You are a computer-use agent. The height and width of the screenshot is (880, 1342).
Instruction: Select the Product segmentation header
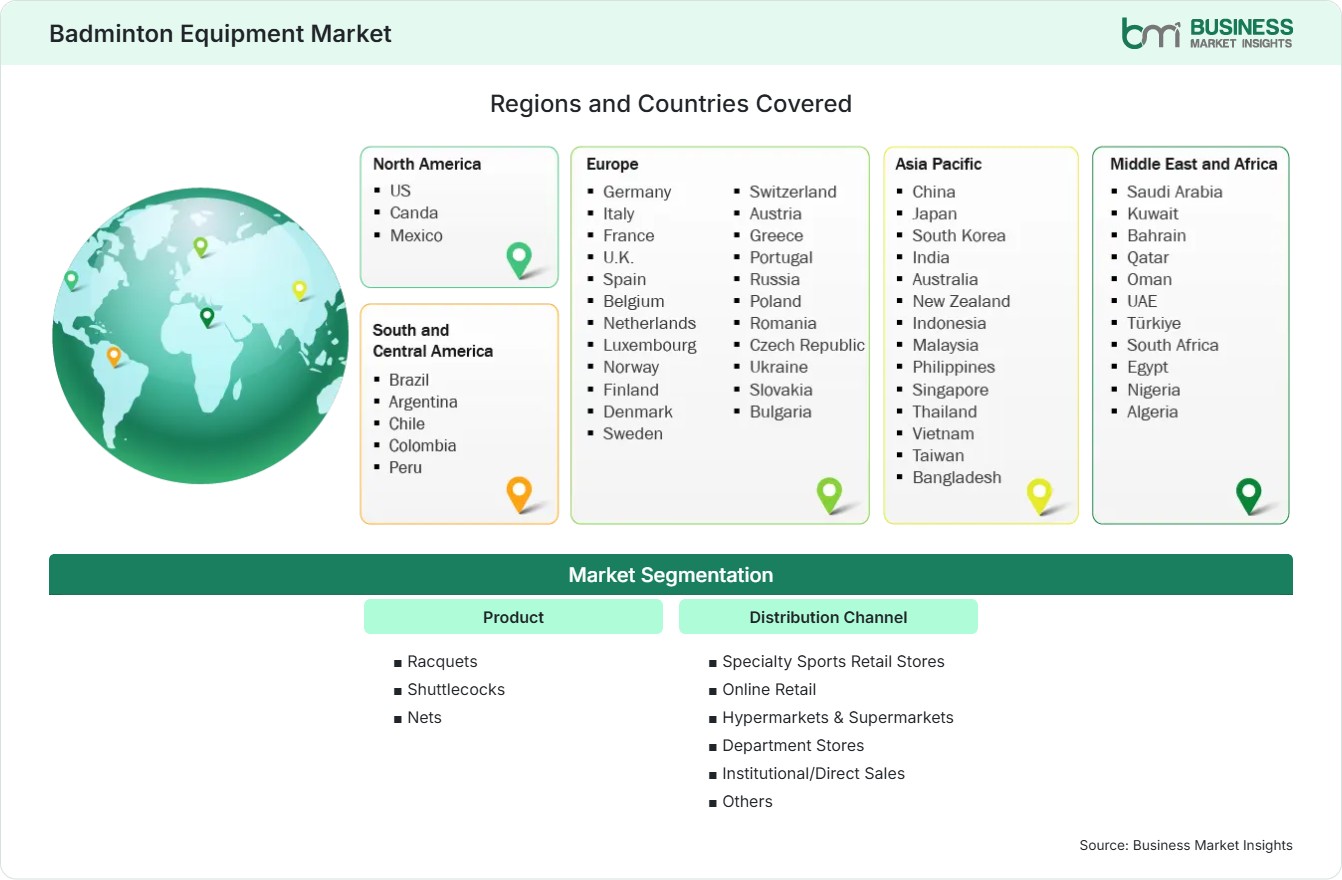click(513, 617)
